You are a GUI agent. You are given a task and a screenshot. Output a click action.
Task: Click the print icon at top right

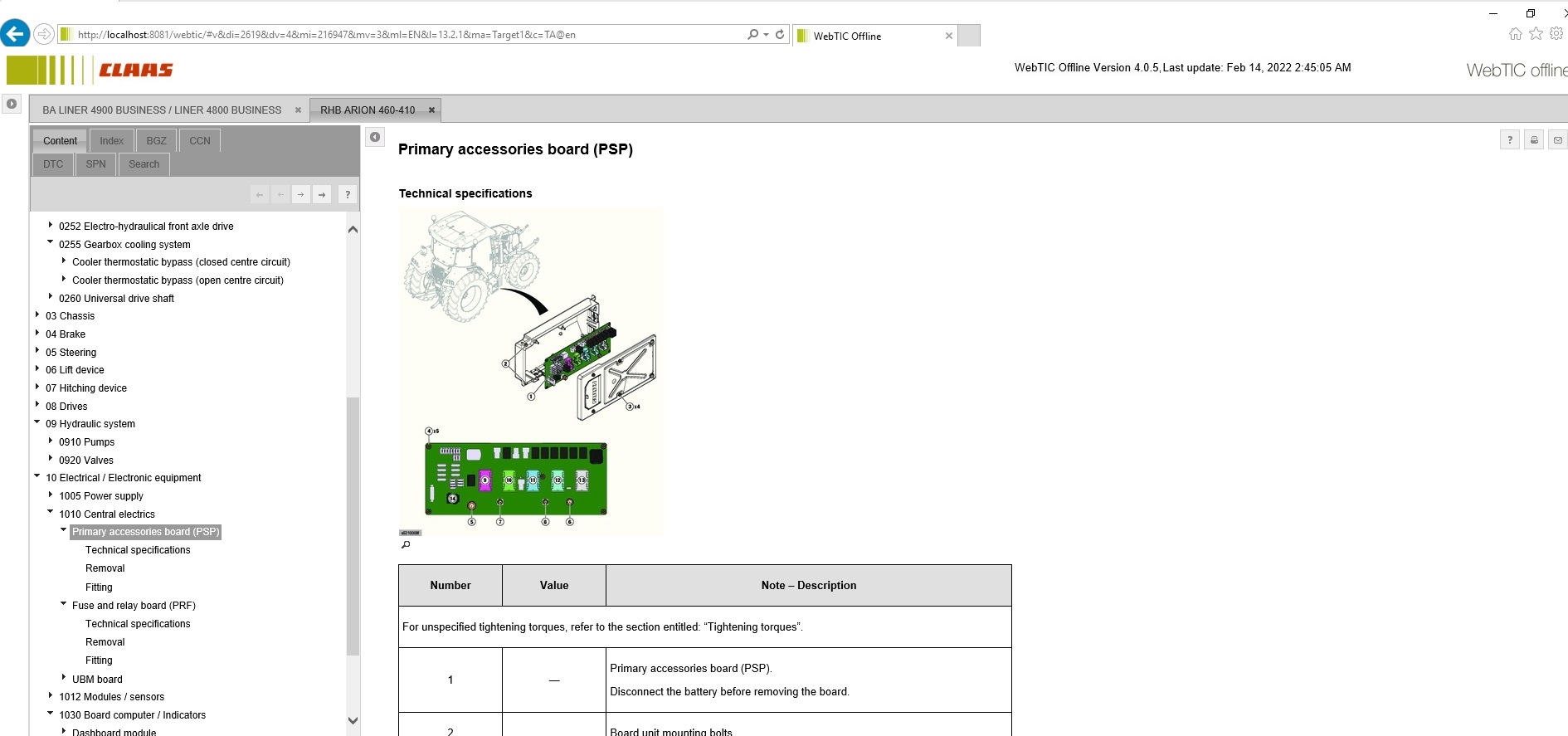tap(1534, 139)
